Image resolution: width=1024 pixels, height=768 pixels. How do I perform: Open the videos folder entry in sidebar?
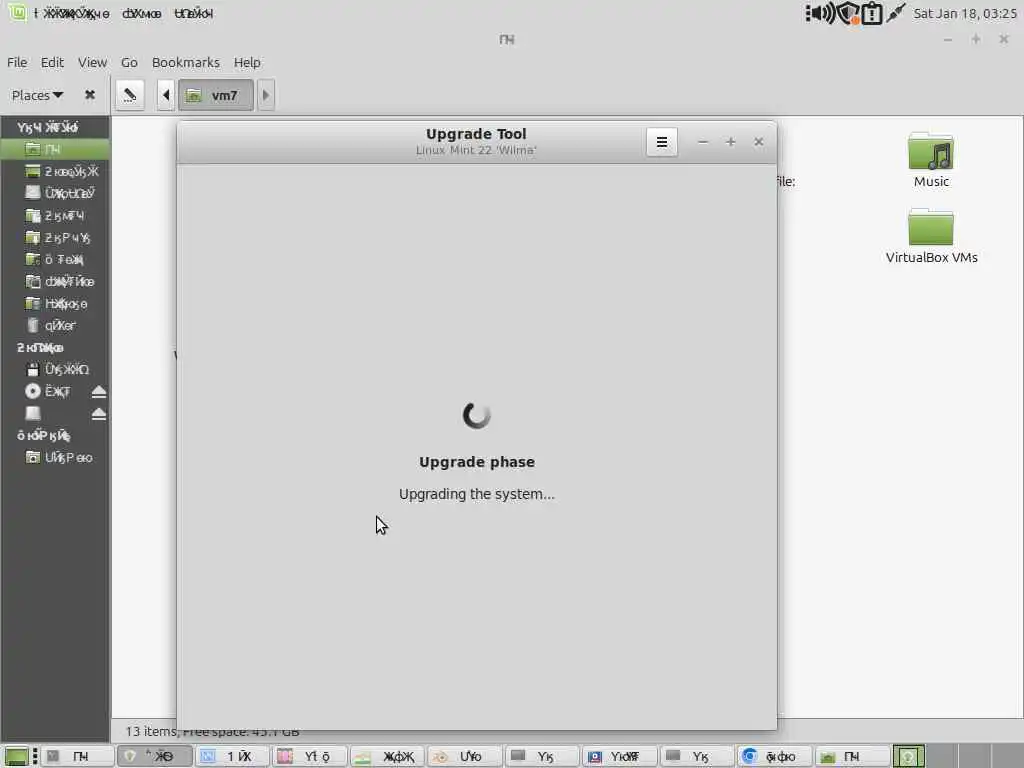(56, 304)
